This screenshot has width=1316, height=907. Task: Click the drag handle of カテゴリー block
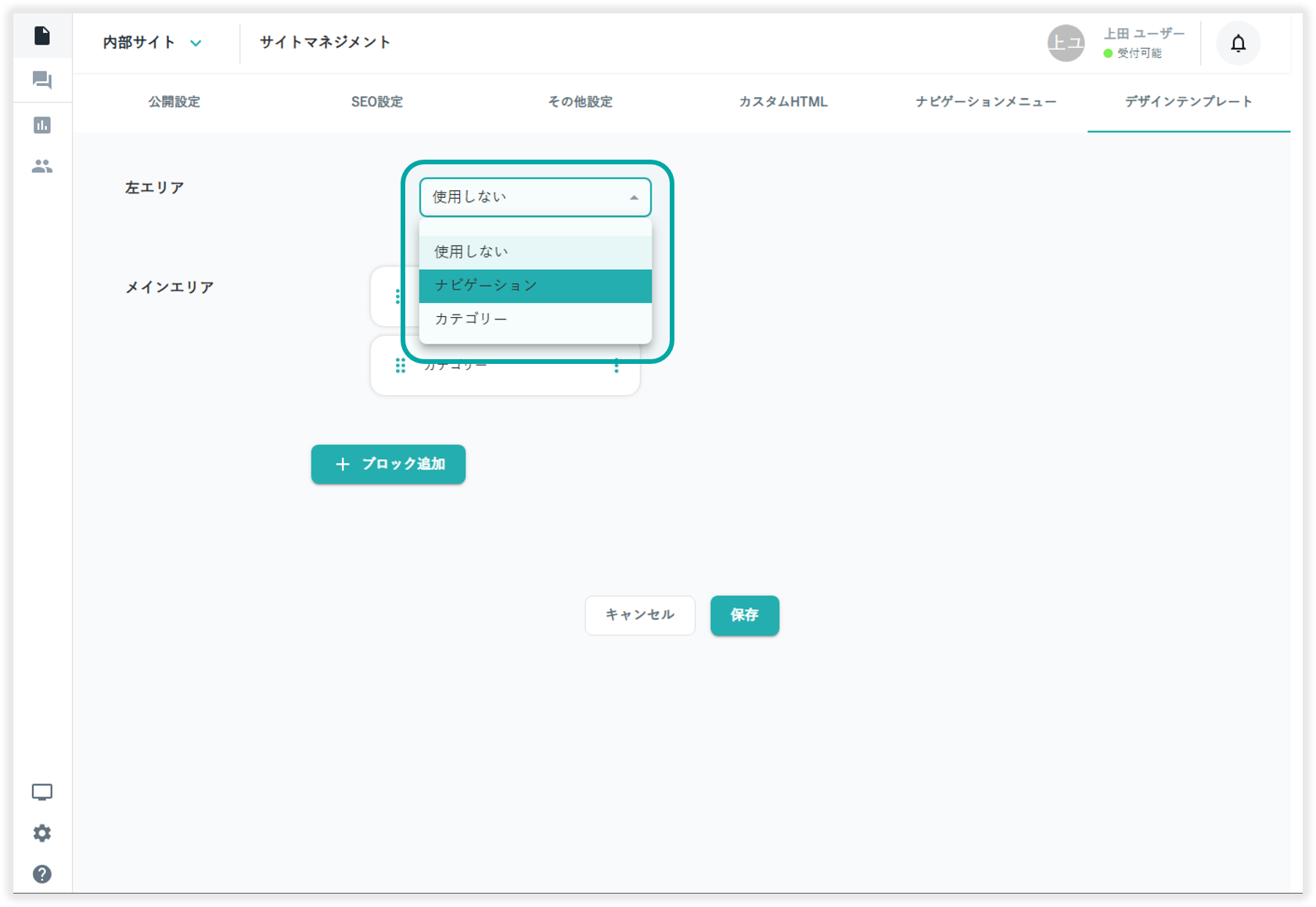pyautogui.click(x=400, y=366)
